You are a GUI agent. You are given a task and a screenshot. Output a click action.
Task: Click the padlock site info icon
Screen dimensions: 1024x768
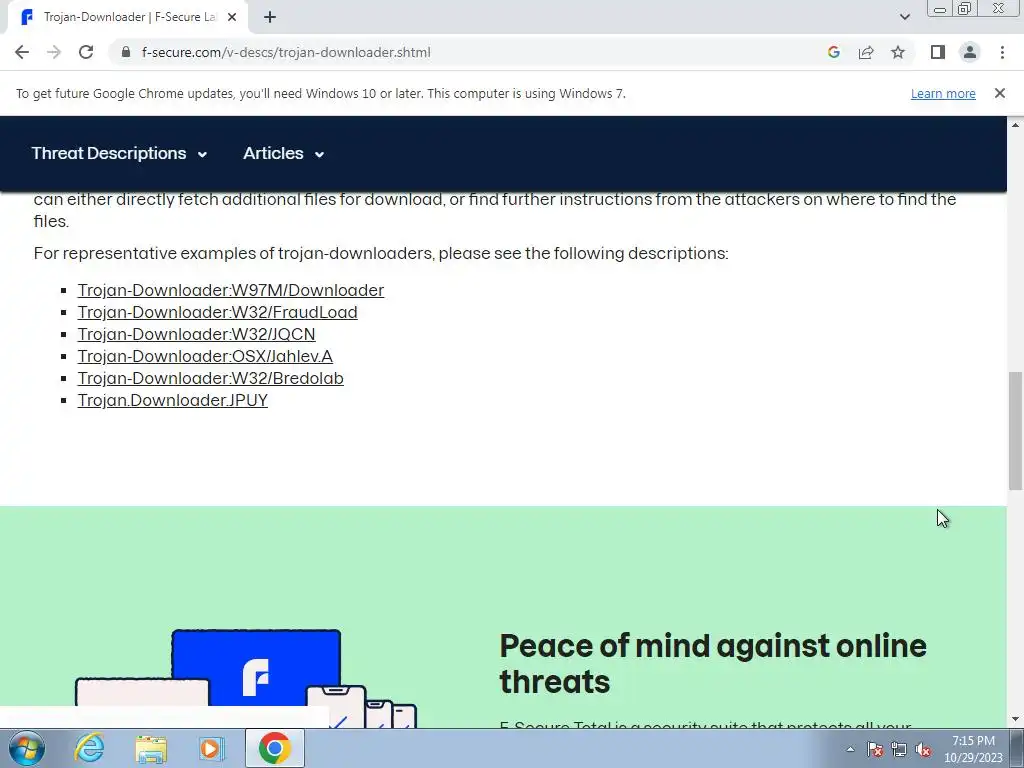(x=126, y=52)
